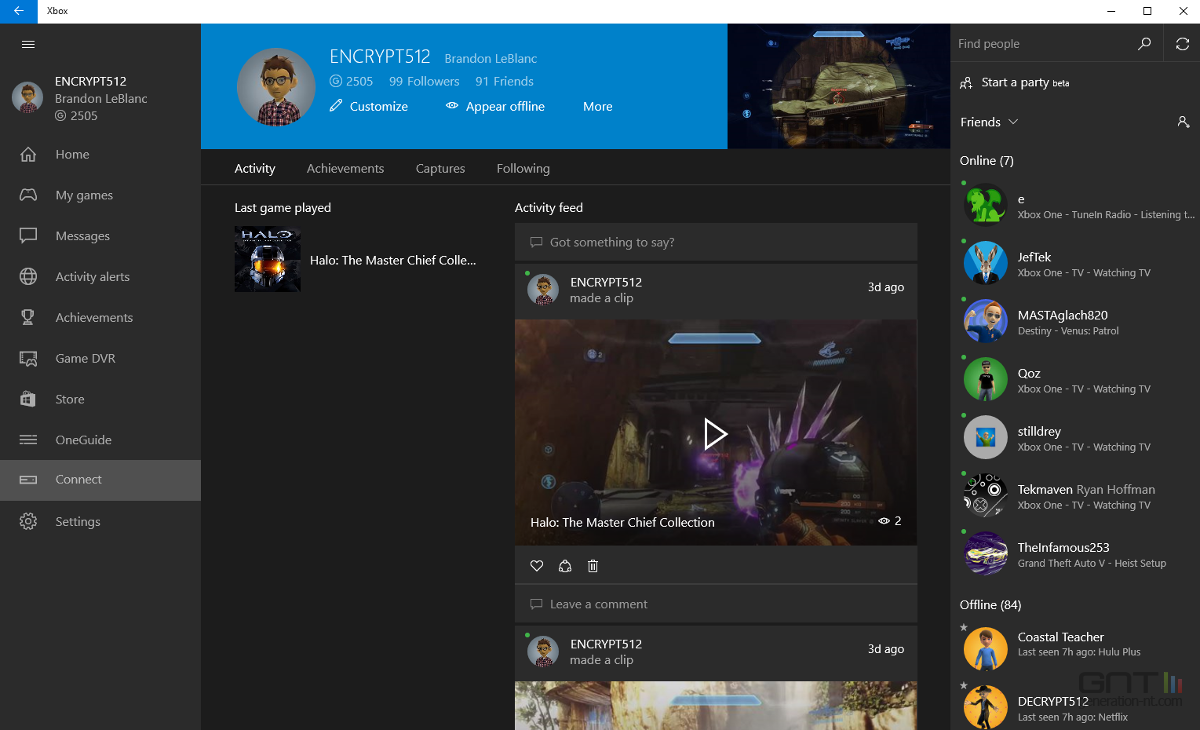
Task: Click the 'Got something to say?' box
Action: coord(716,242)
